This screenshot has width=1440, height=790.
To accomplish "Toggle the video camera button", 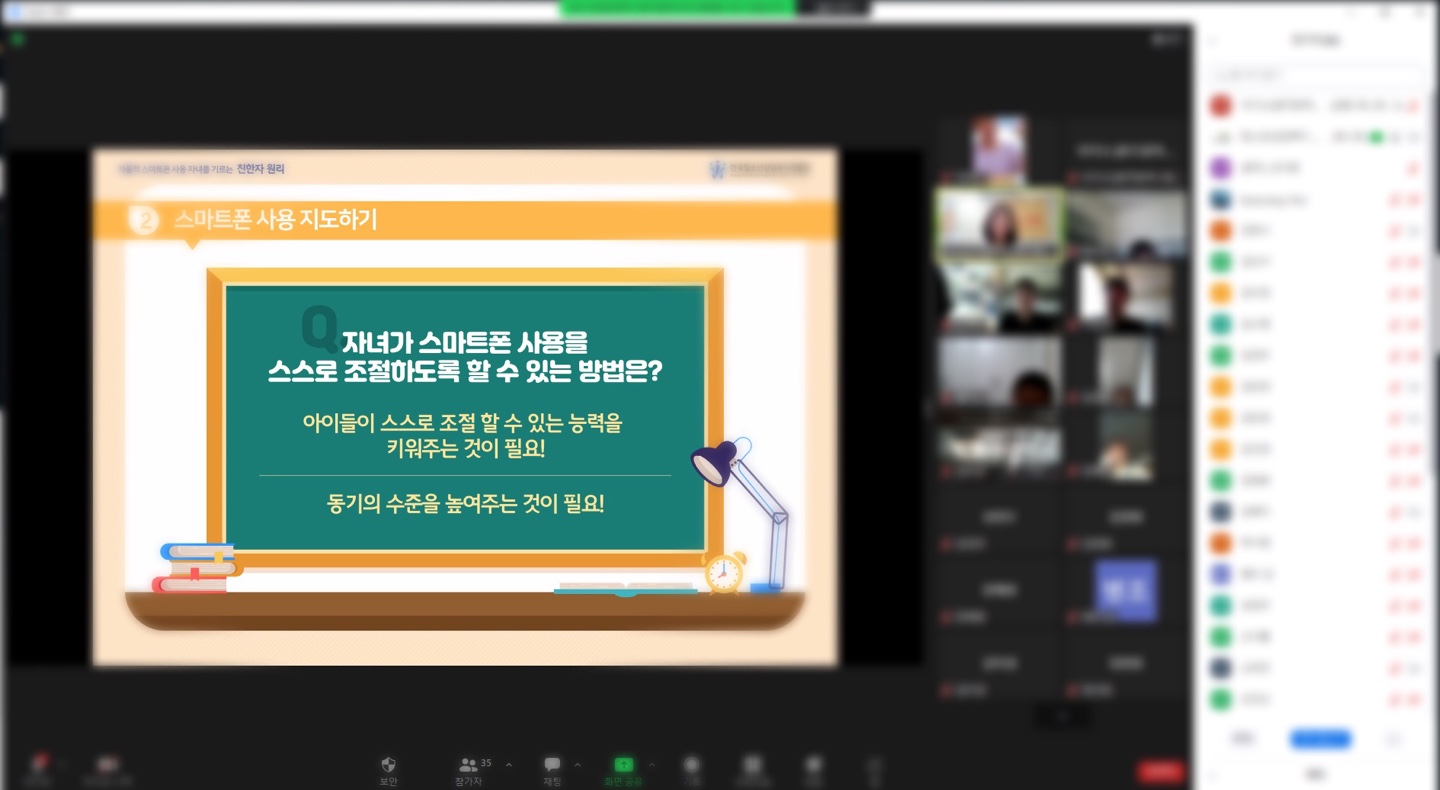I will (x=107, y=765).
